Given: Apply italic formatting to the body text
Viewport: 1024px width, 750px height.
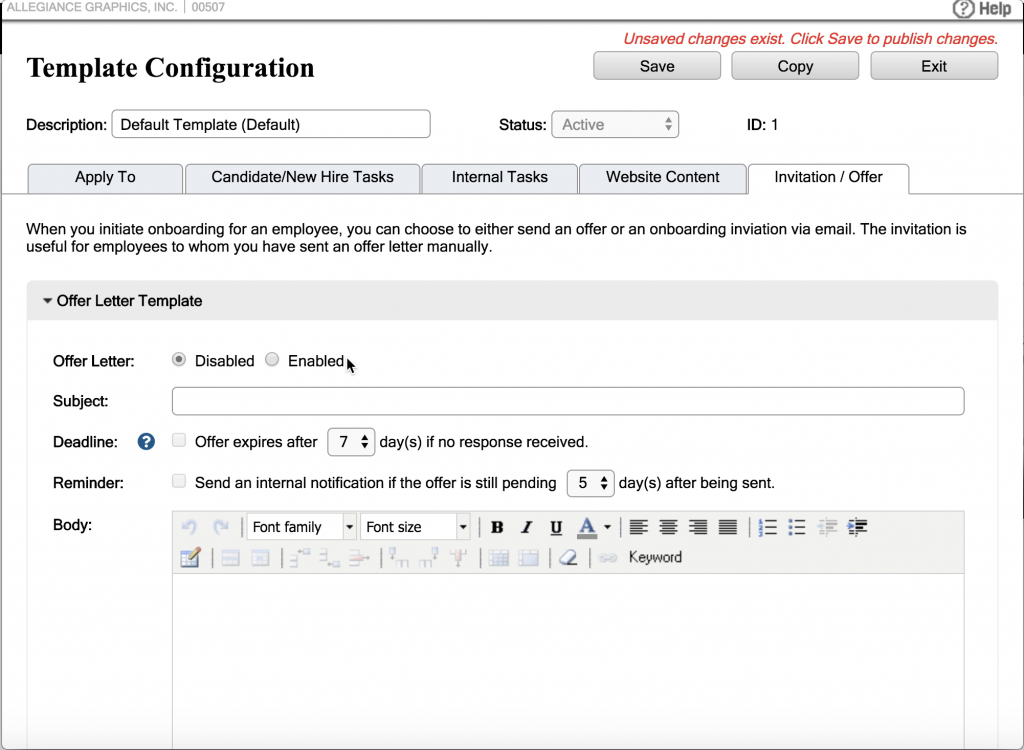Looking at the screenshot, I should 527,526.
